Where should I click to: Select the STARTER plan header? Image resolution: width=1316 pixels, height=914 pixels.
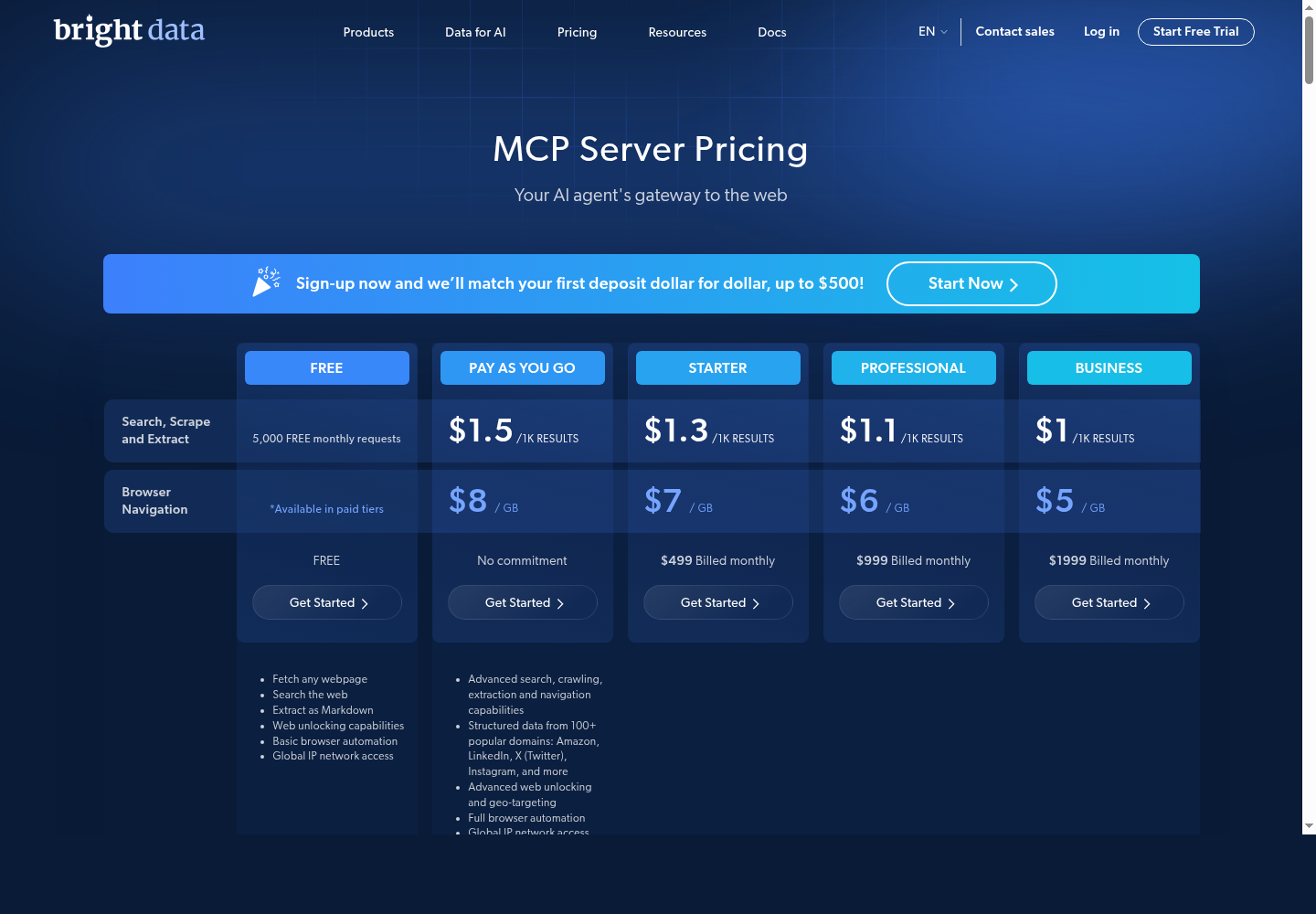click(x=718, y=367)
